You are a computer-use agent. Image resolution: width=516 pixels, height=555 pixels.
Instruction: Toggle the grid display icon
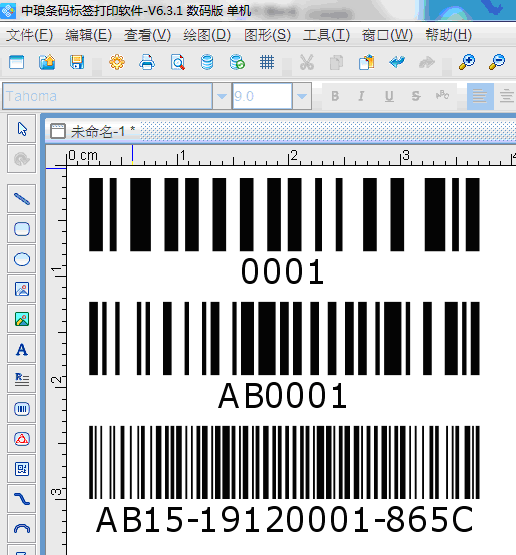267,63
